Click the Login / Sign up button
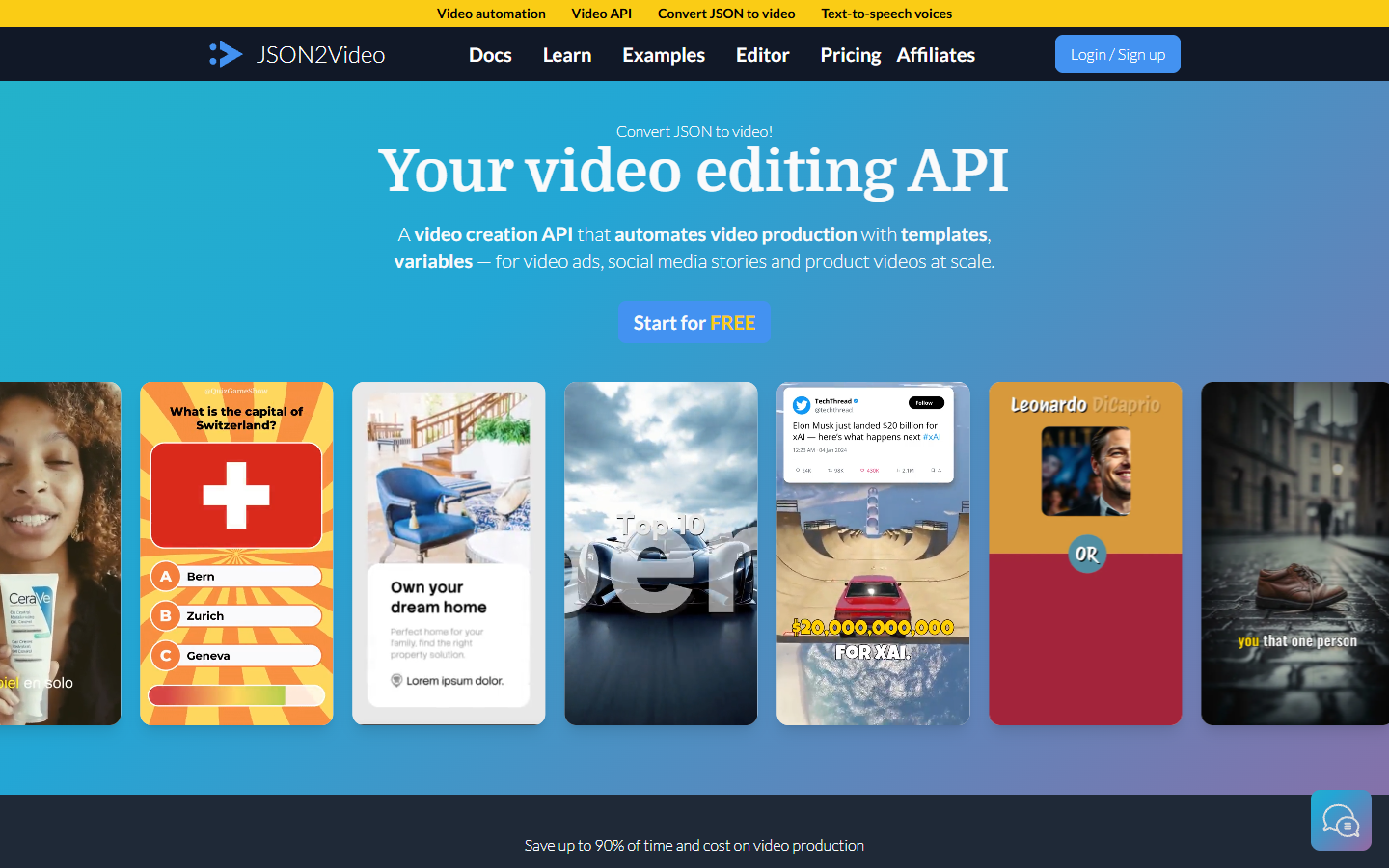Viewport: 1389px width, 868px height. (x=1118, y=54)
